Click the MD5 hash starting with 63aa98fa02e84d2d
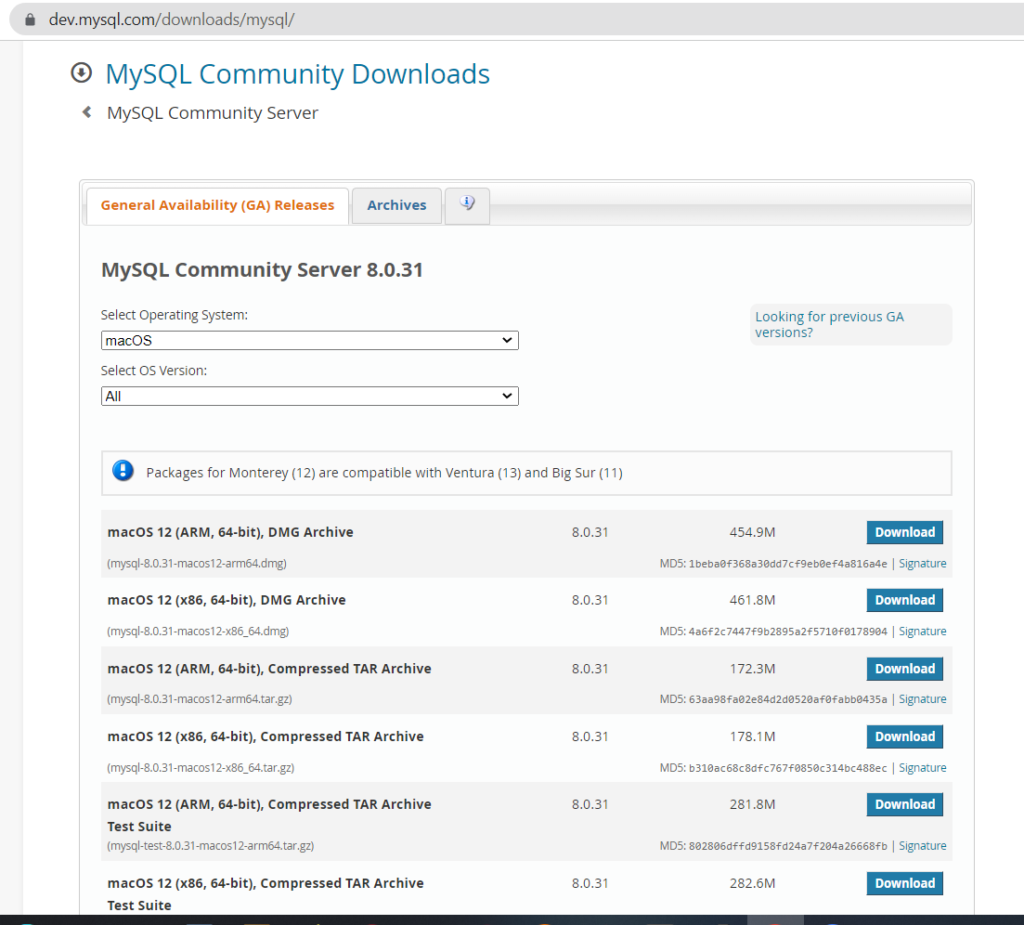The image size is (1024, 925). pos(788,700)
